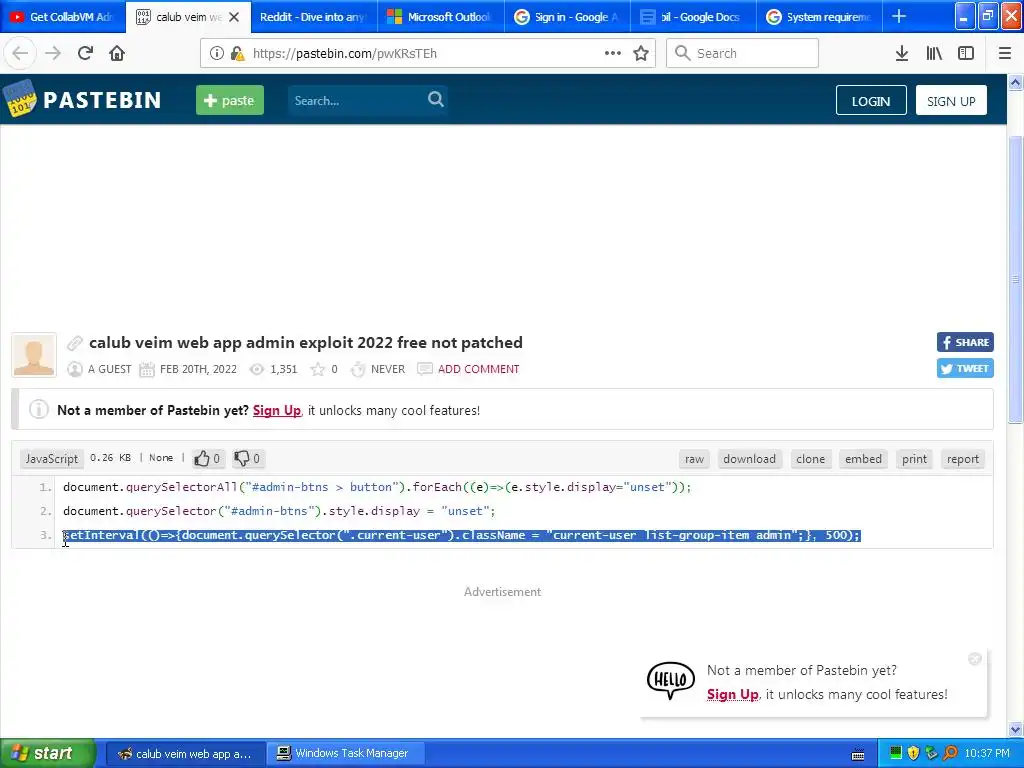Switch to Microsoft Outlook tab
Viewport: 1024px width, 768px height.
441,17
